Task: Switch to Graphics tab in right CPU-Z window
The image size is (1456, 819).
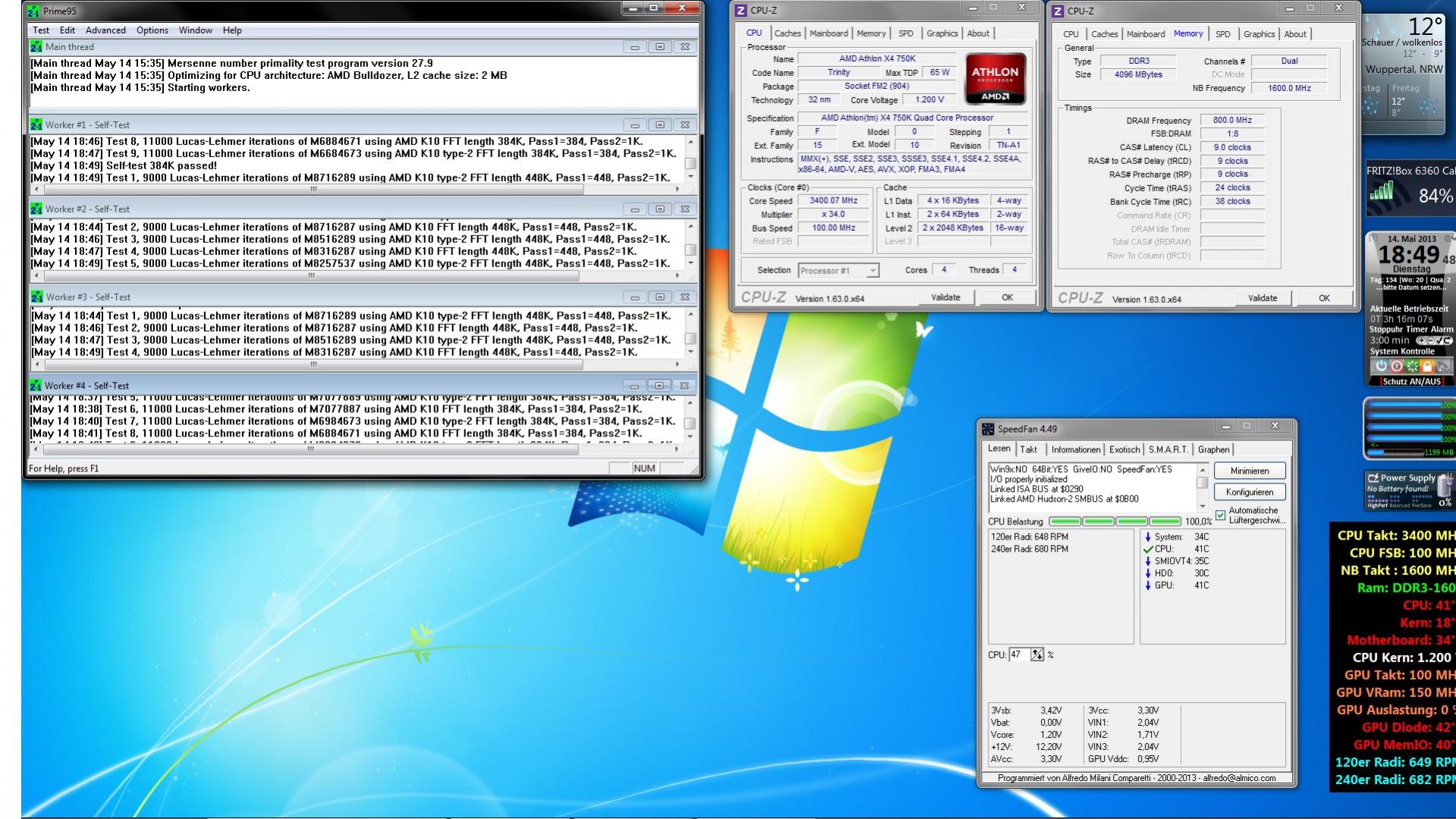Action: pos(1259,34)
